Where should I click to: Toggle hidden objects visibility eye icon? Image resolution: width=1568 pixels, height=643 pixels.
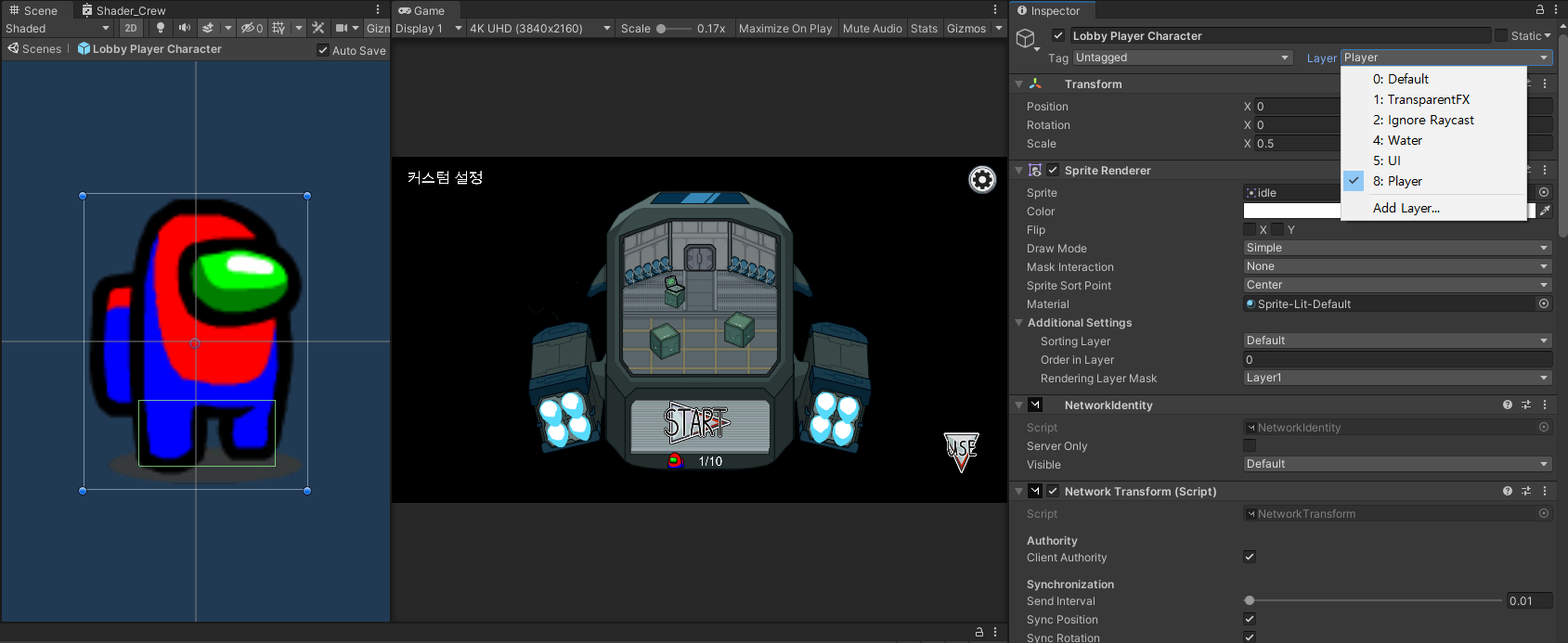(252, 28)
